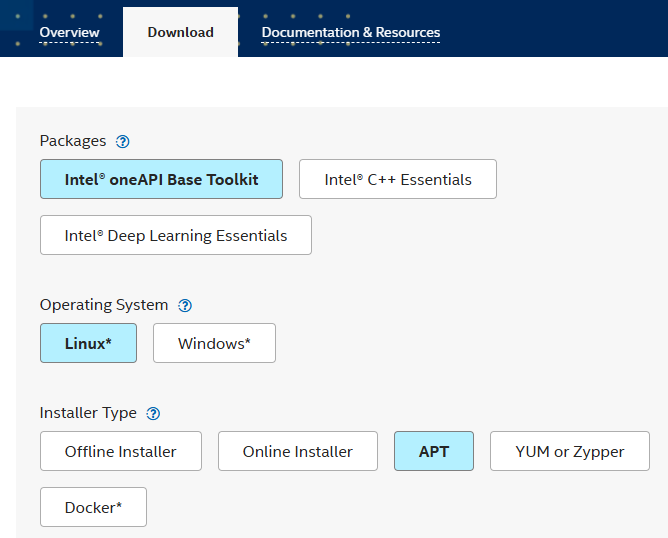Open the Installer Type help icon
Screen dimensions: 668x538
153,413
